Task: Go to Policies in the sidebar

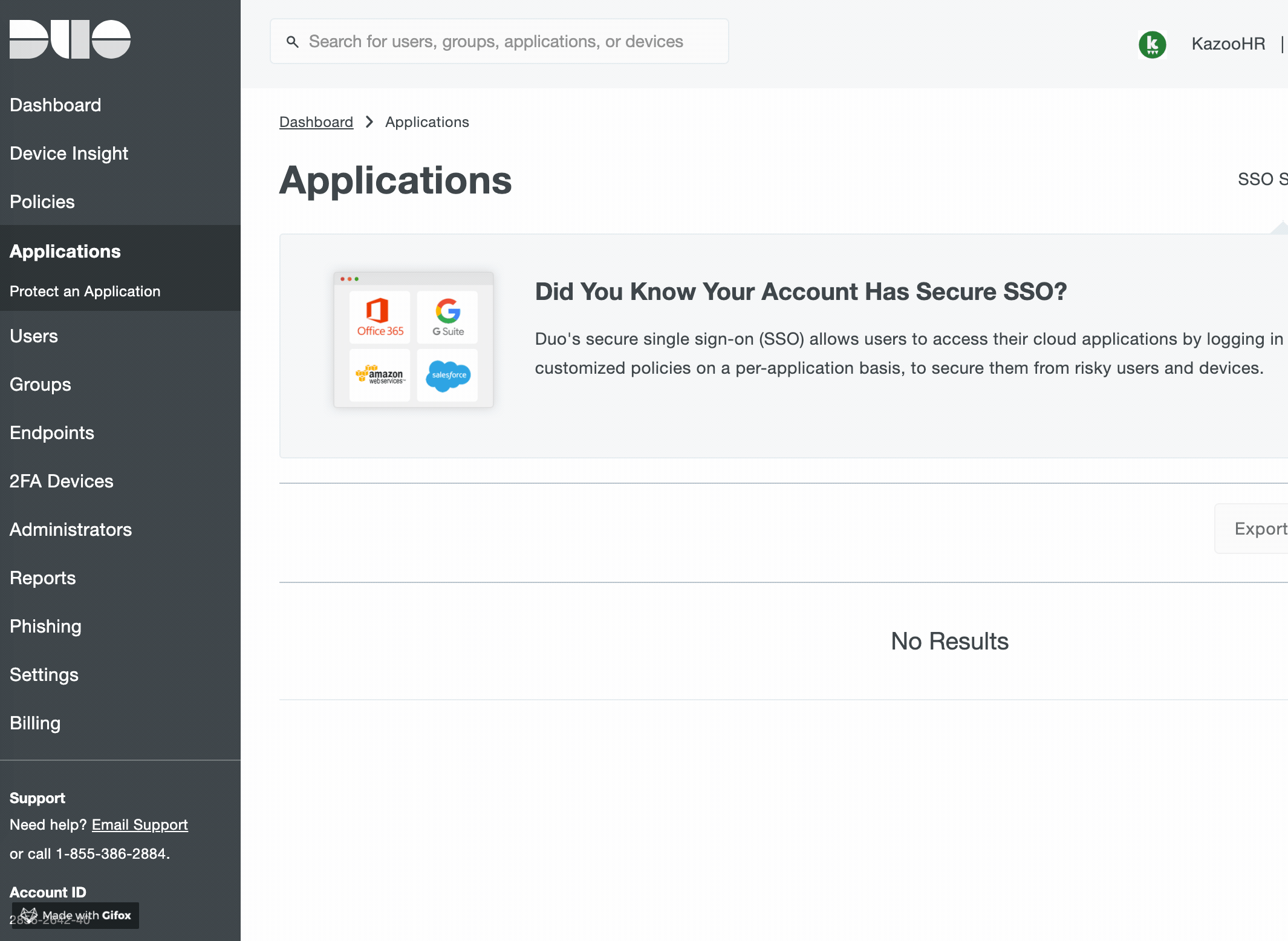Action: tap(42, 202)
